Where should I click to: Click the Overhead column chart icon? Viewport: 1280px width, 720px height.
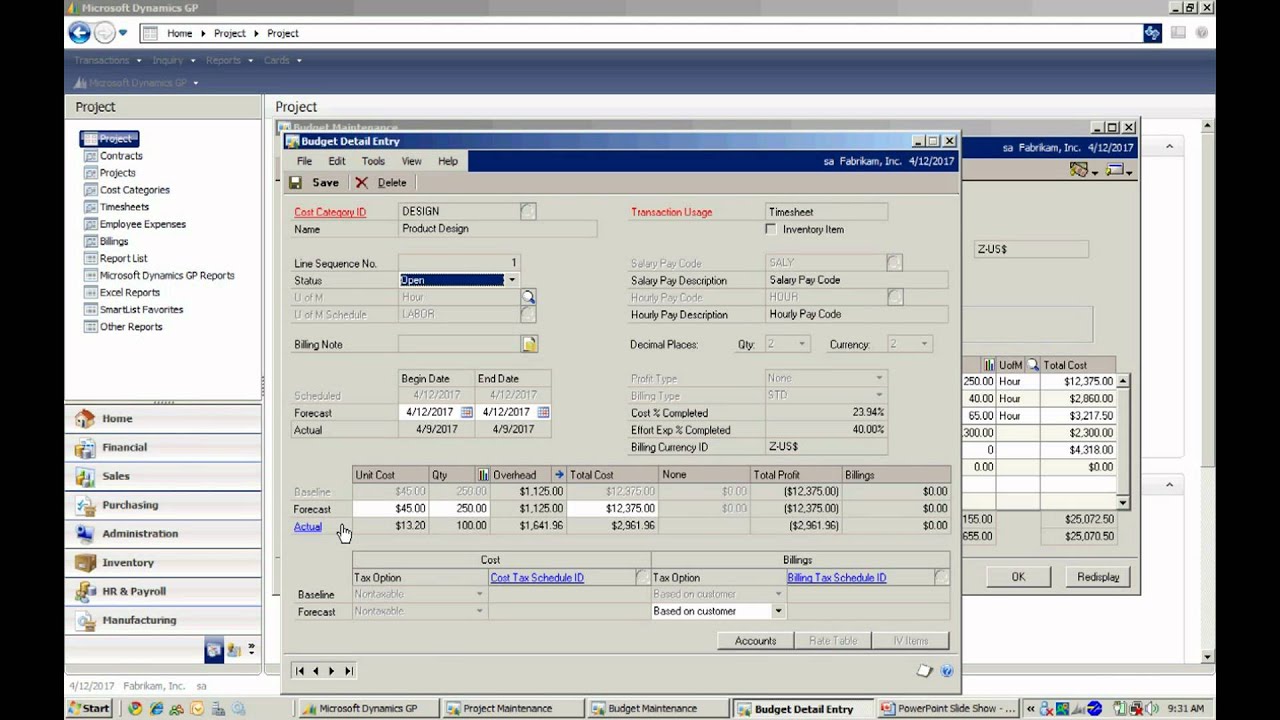(x=483, y=475)
